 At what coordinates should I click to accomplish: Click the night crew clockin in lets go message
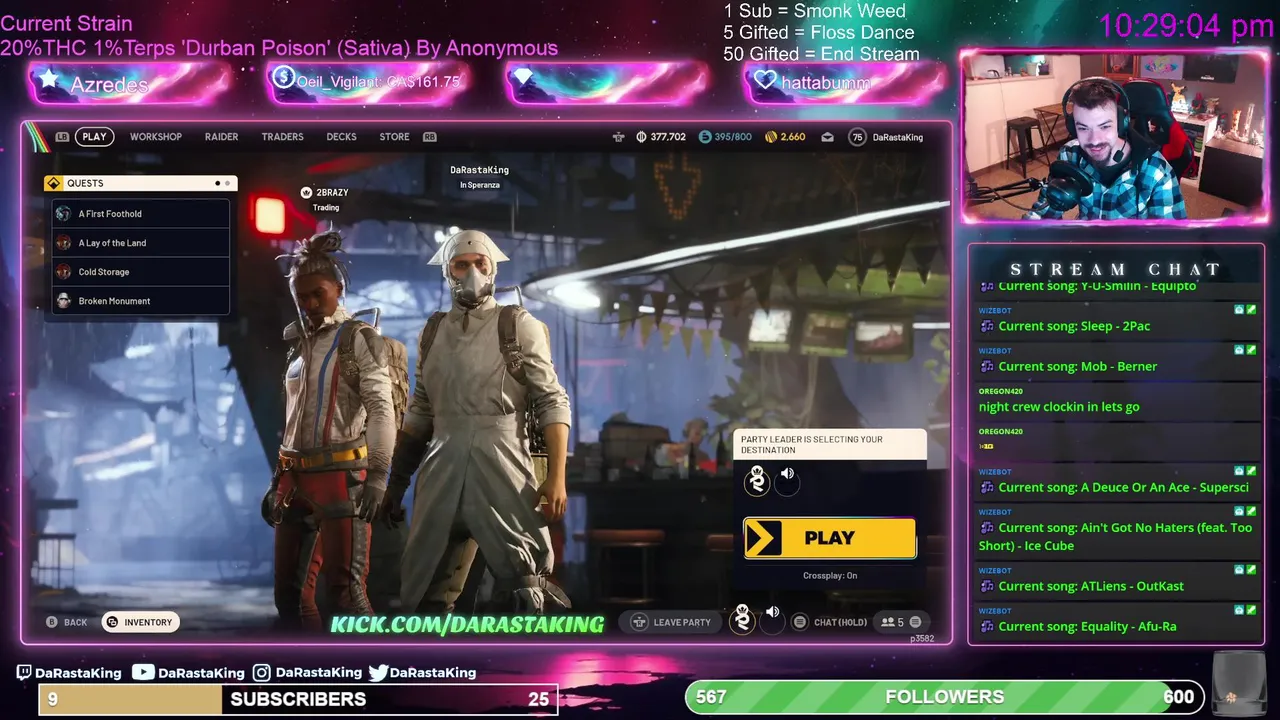[1059, 407]
